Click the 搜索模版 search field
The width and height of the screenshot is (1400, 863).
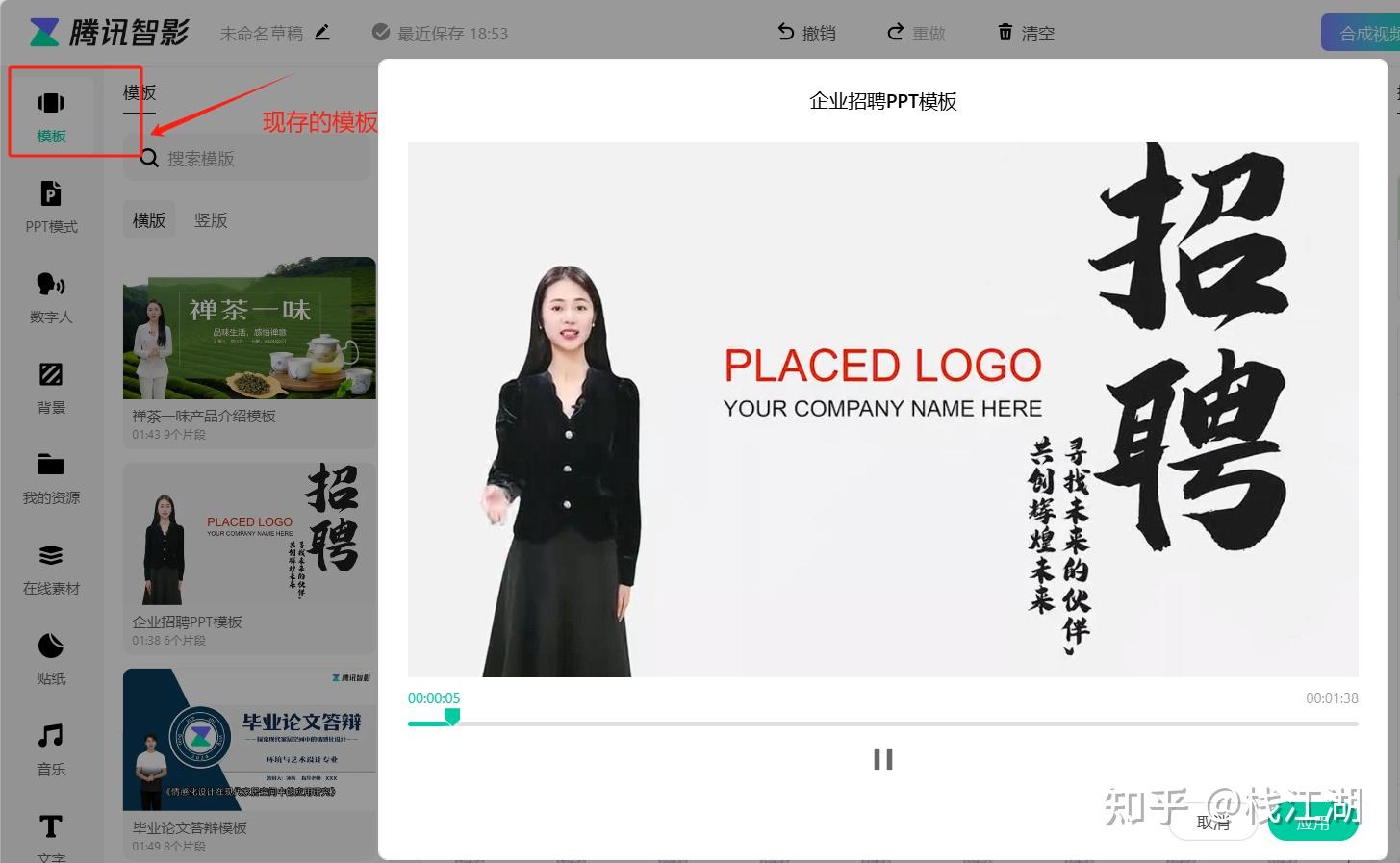pyautogui.click(x=248, y=159)
